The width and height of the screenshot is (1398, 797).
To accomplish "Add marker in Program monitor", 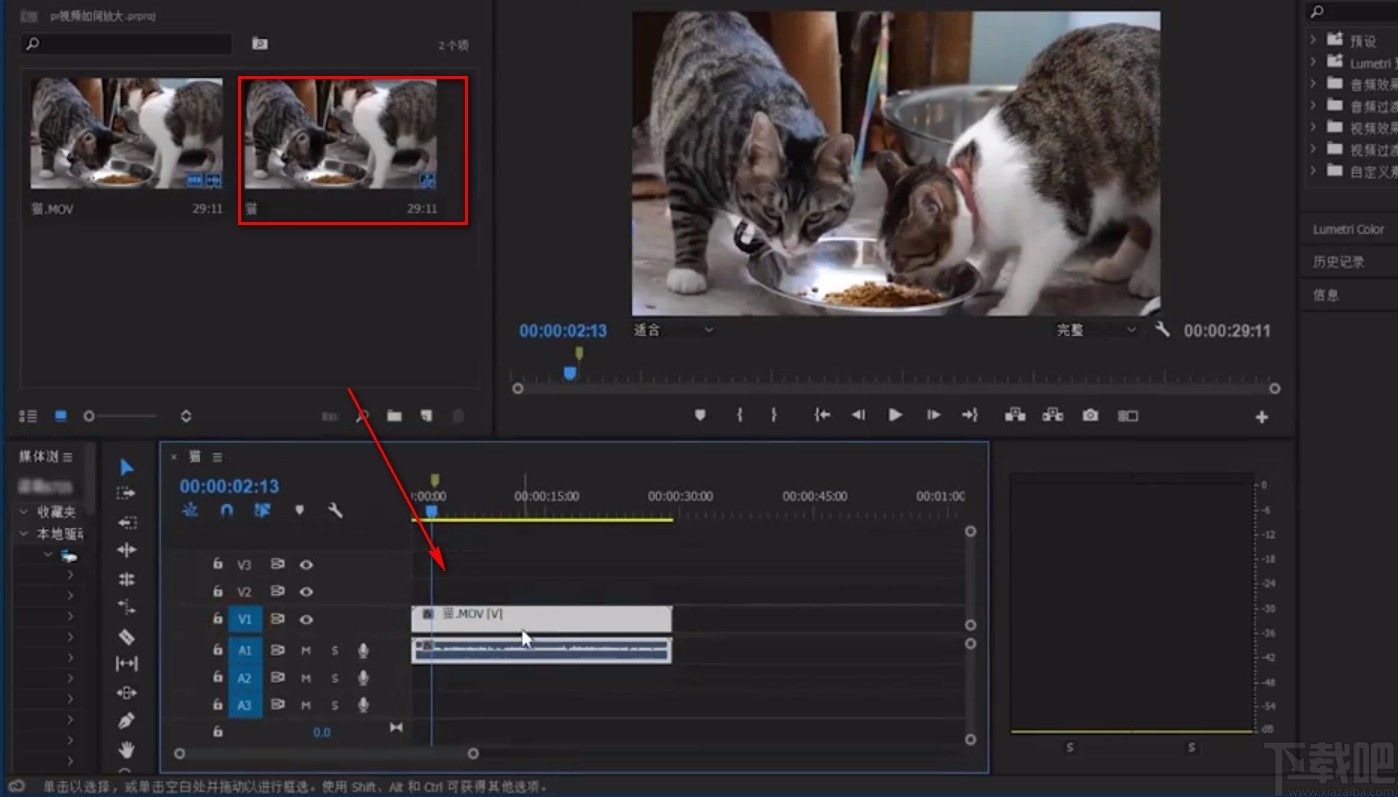I will (x=700, y=415).
